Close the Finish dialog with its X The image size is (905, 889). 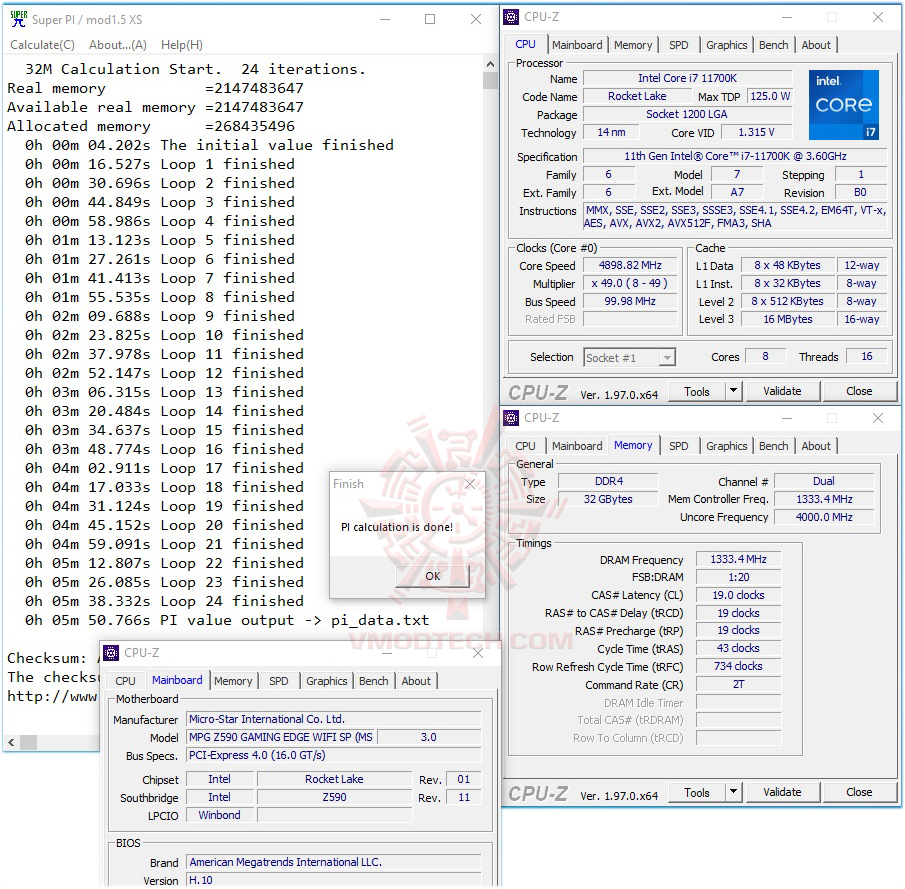[x=470, y=484]
